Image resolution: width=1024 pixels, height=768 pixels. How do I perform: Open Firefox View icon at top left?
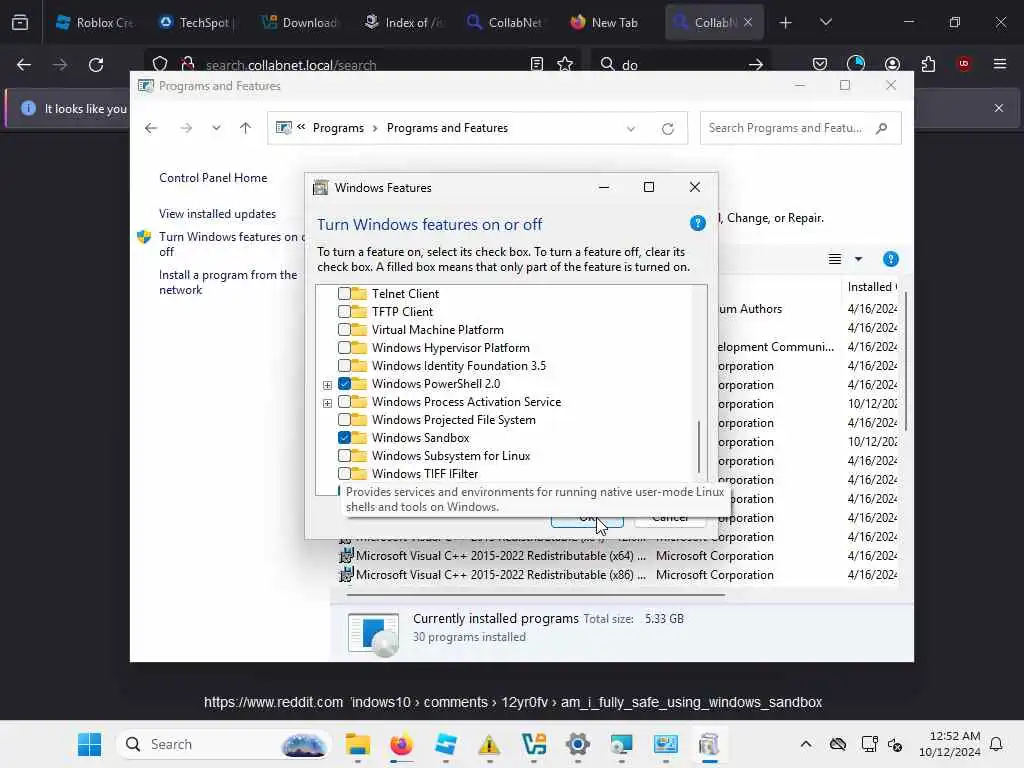point(20,22)
